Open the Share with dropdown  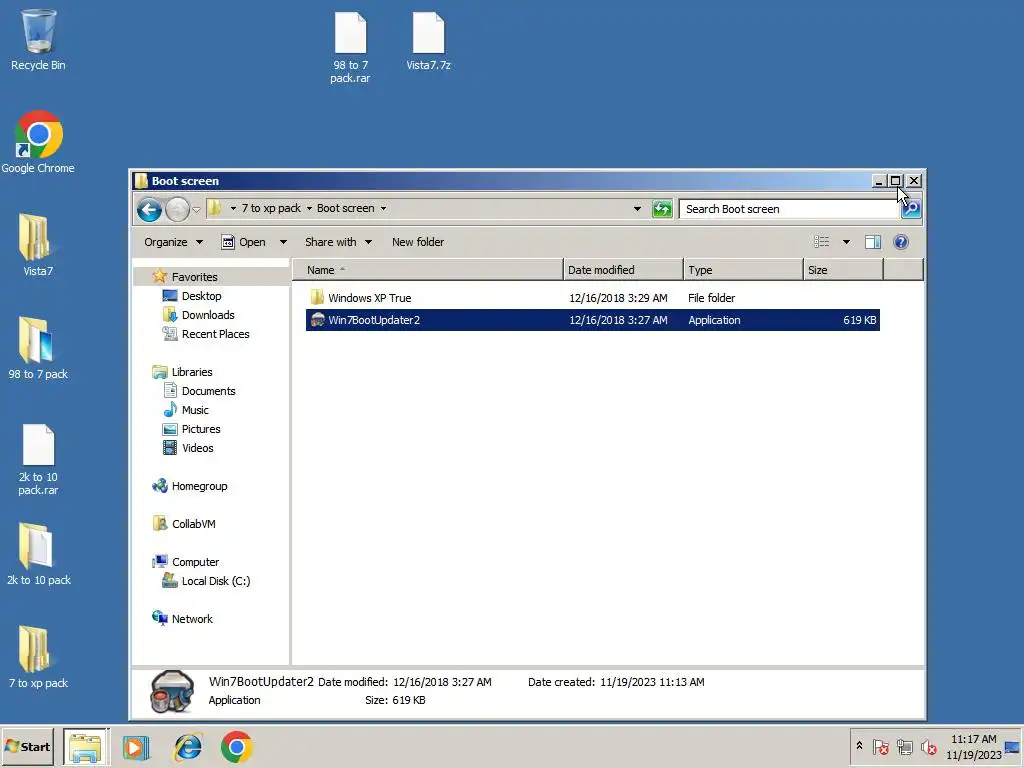coord(338,242)
